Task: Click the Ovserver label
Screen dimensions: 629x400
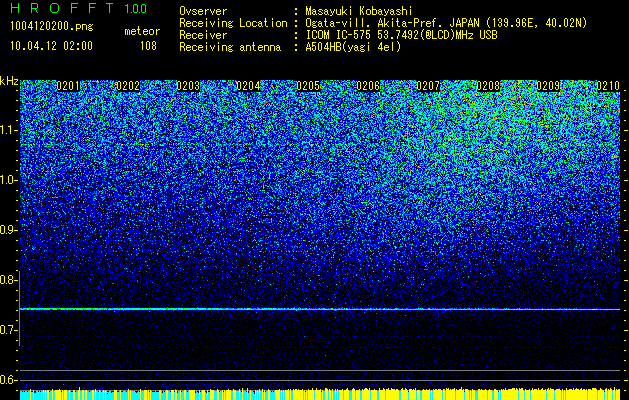Action: click(203, 11)
